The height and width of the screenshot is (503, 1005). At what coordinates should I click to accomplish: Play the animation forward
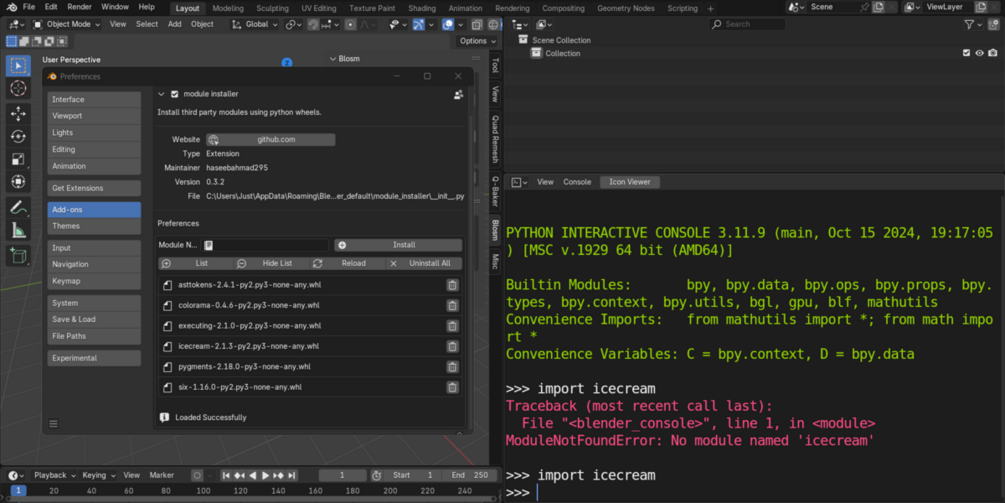click(265, 475)
